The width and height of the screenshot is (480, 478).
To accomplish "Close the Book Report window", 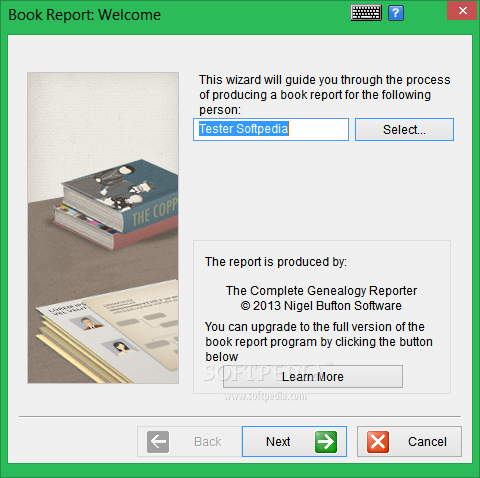I will (x=462, y=10).
